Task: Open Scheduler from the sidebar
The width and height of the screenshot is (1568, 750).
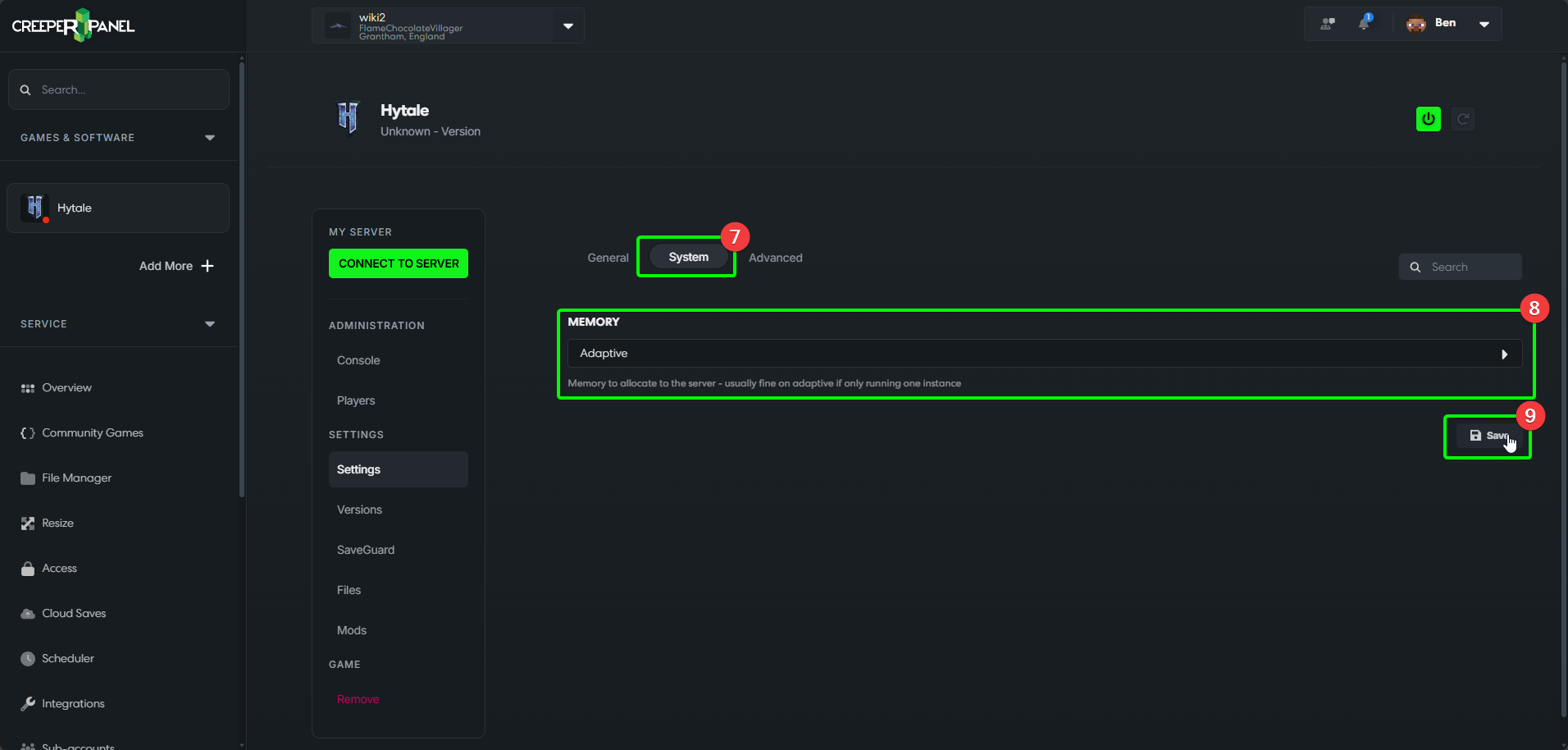Action: [x=67, y=658]
